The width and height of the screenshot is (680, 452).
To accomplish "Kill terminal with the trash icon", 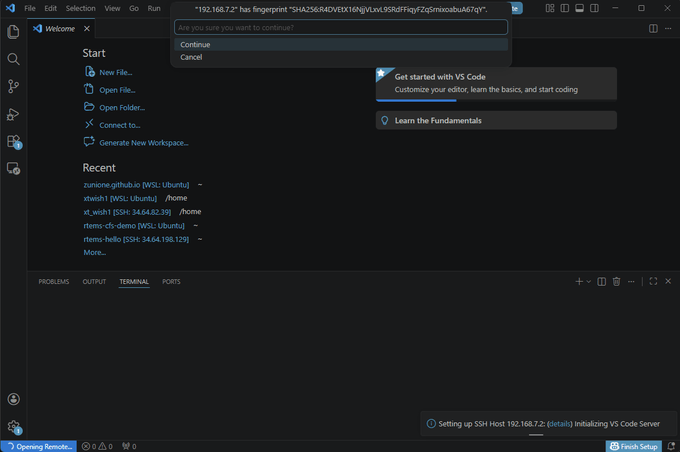I will point(616,282).
